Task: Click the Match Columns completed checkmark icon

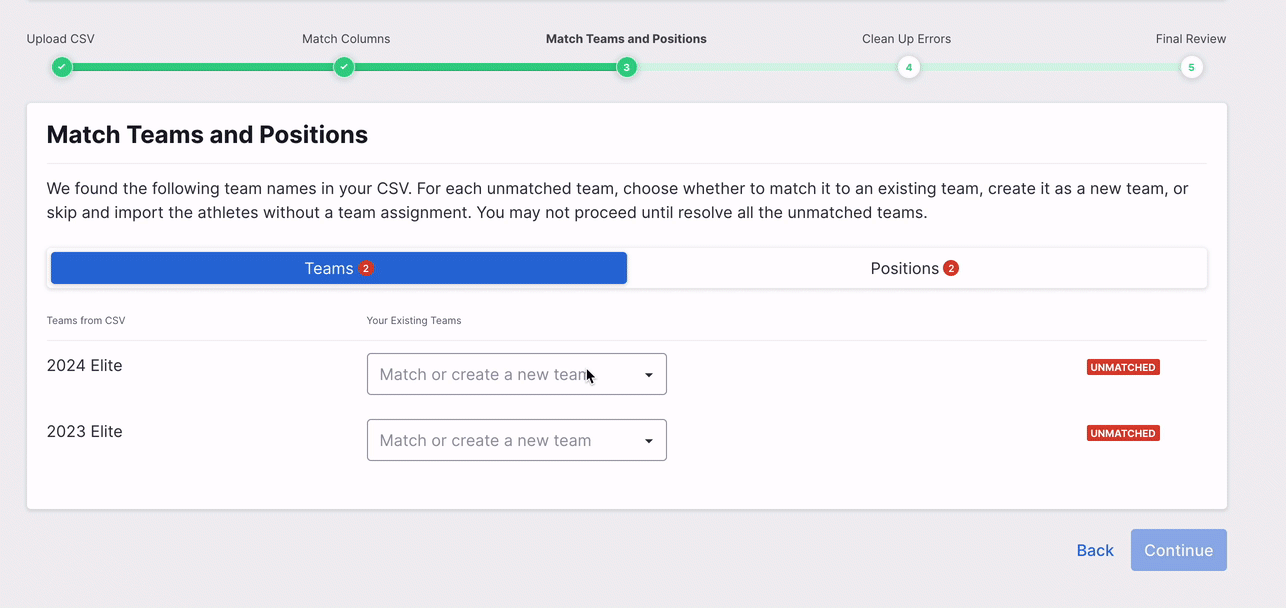Action: pyautogui.click(x=344, y=67)
